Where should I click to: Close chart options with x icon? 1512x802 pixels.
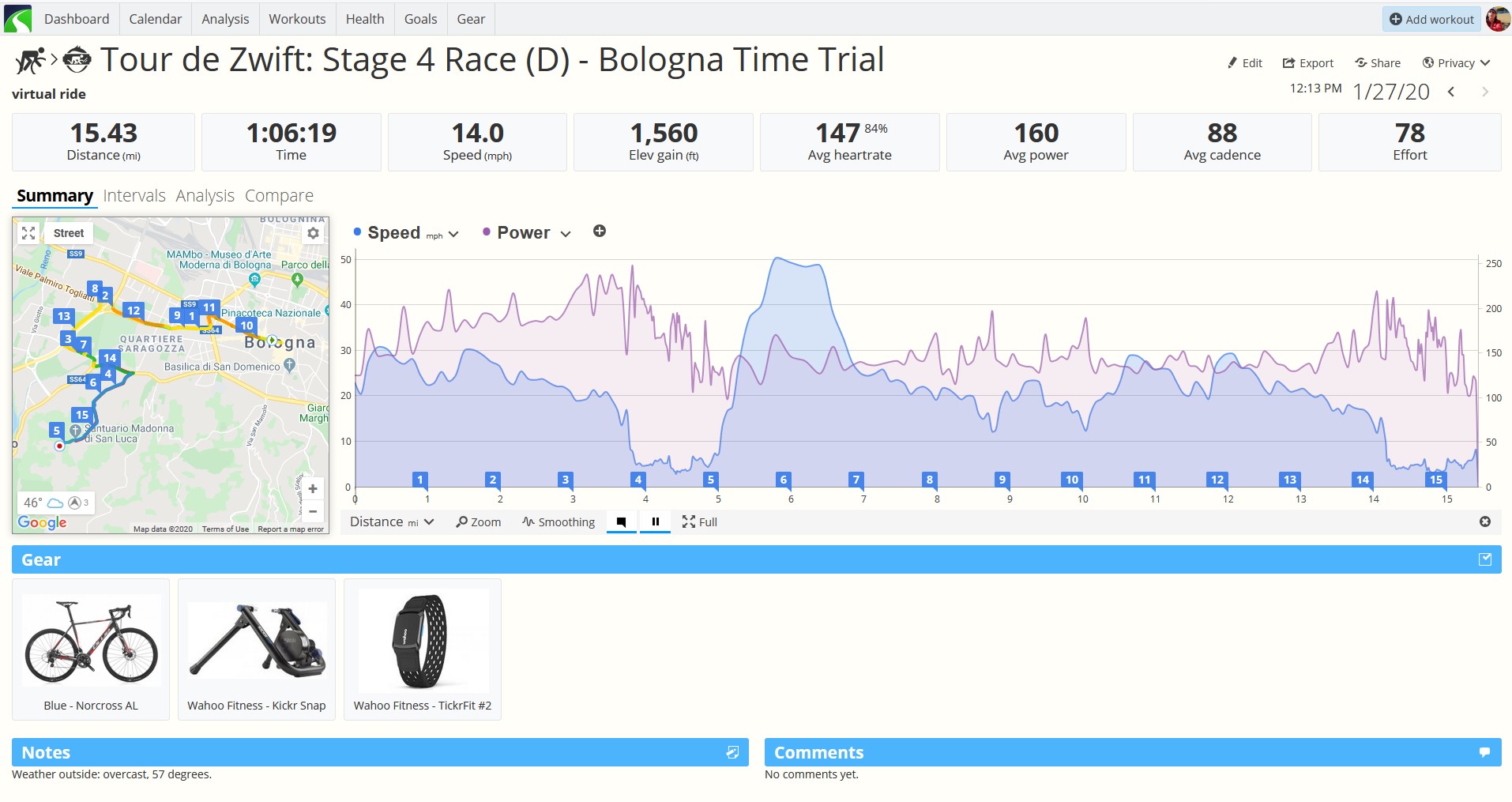pyautogui.click(x=1485, y=521)
